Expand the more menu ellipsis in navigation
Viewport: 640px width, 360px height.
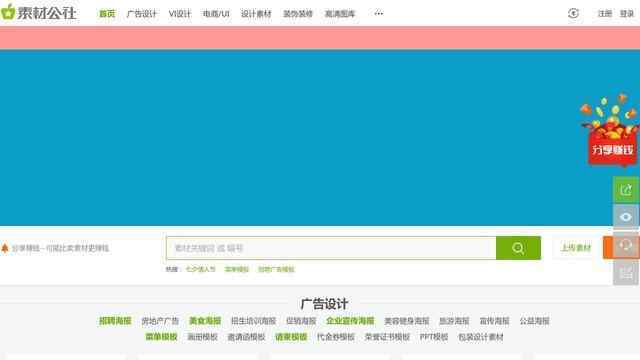(x=379, y=13)
